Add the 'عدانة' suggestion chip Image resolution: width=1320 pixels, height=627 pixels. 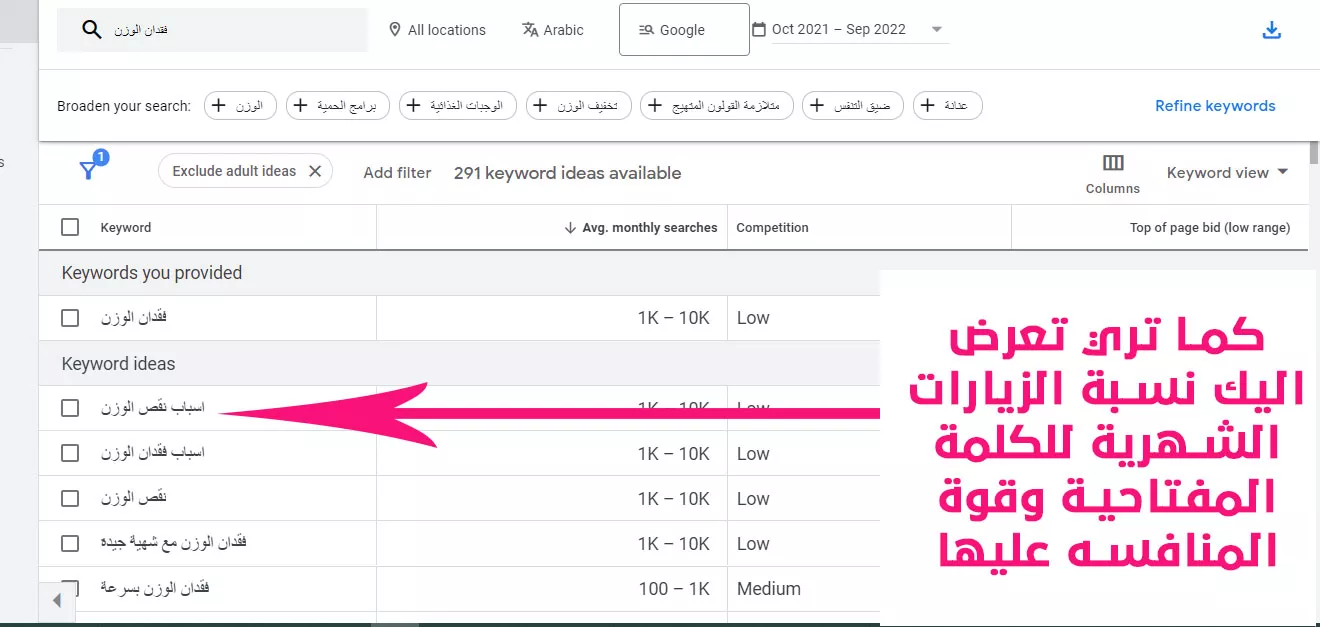click(x=948, y=106)
